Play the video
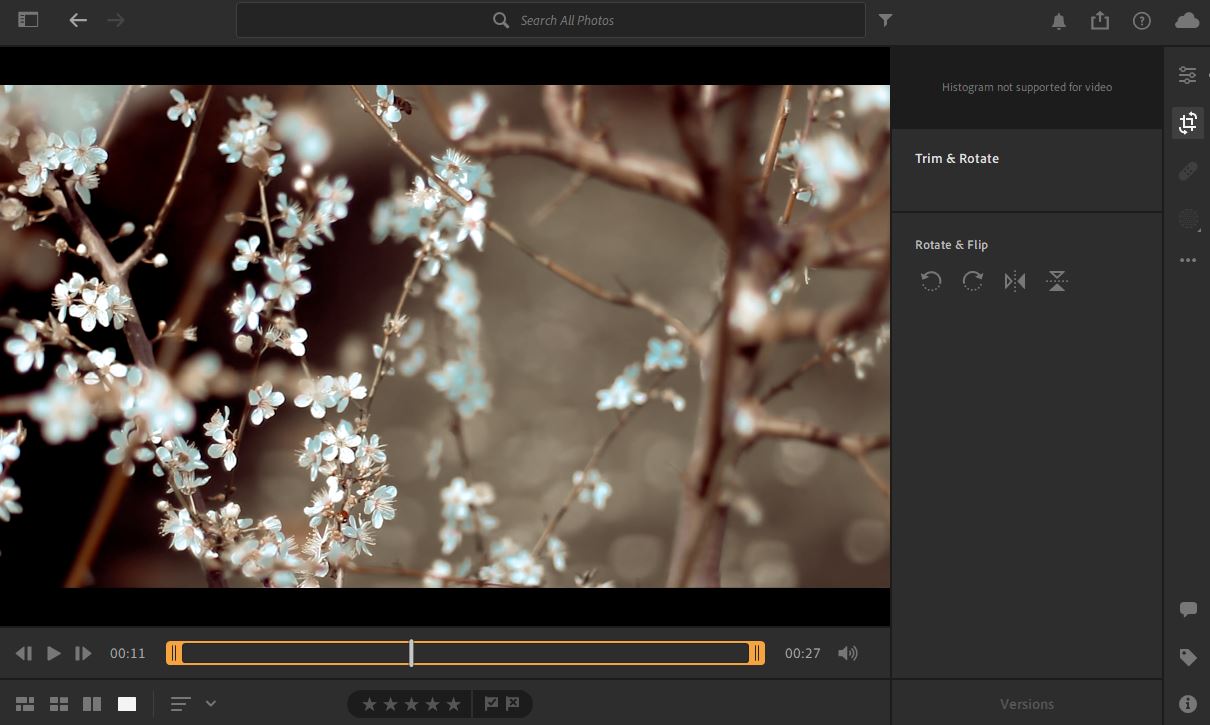 (x=53, y=653)
